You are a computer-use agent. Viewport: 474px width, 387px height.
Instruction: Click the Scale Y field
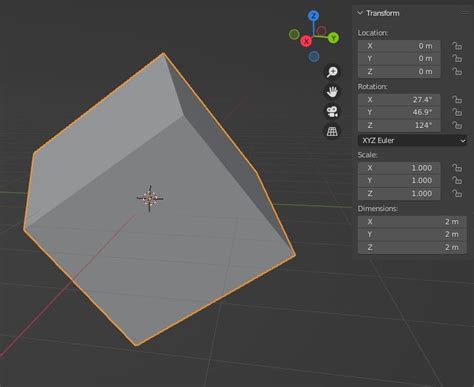pyautogui.click(x=399, y=180)
